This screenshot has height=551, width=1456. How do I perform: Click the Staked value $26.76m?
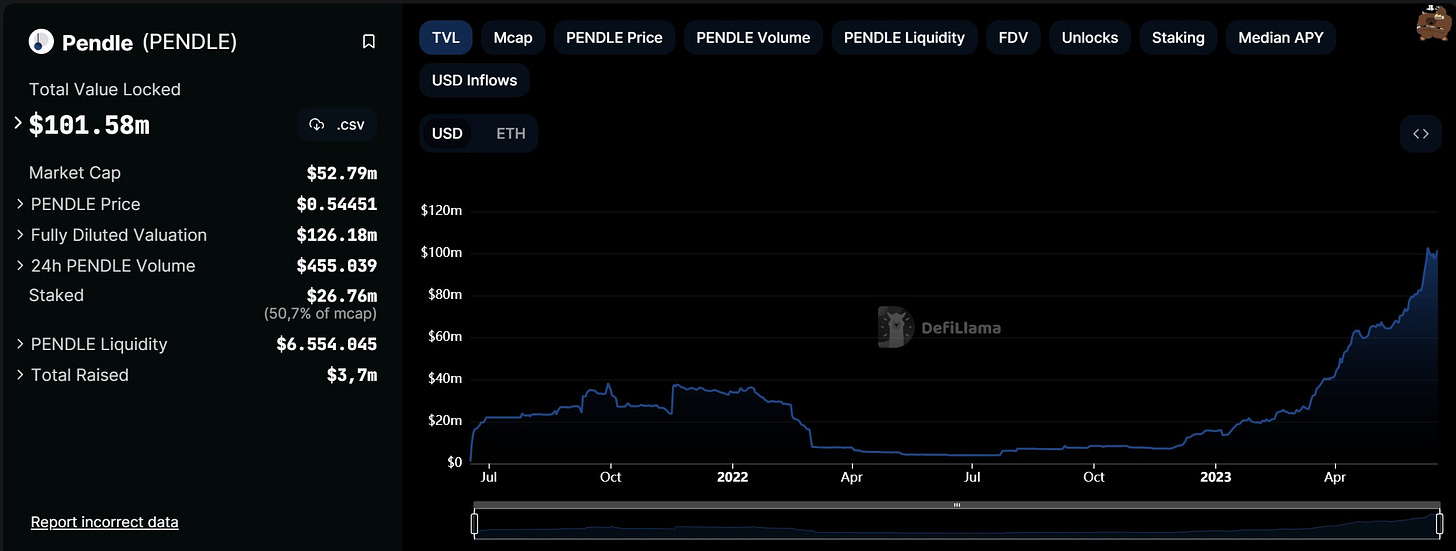(342, 296)
